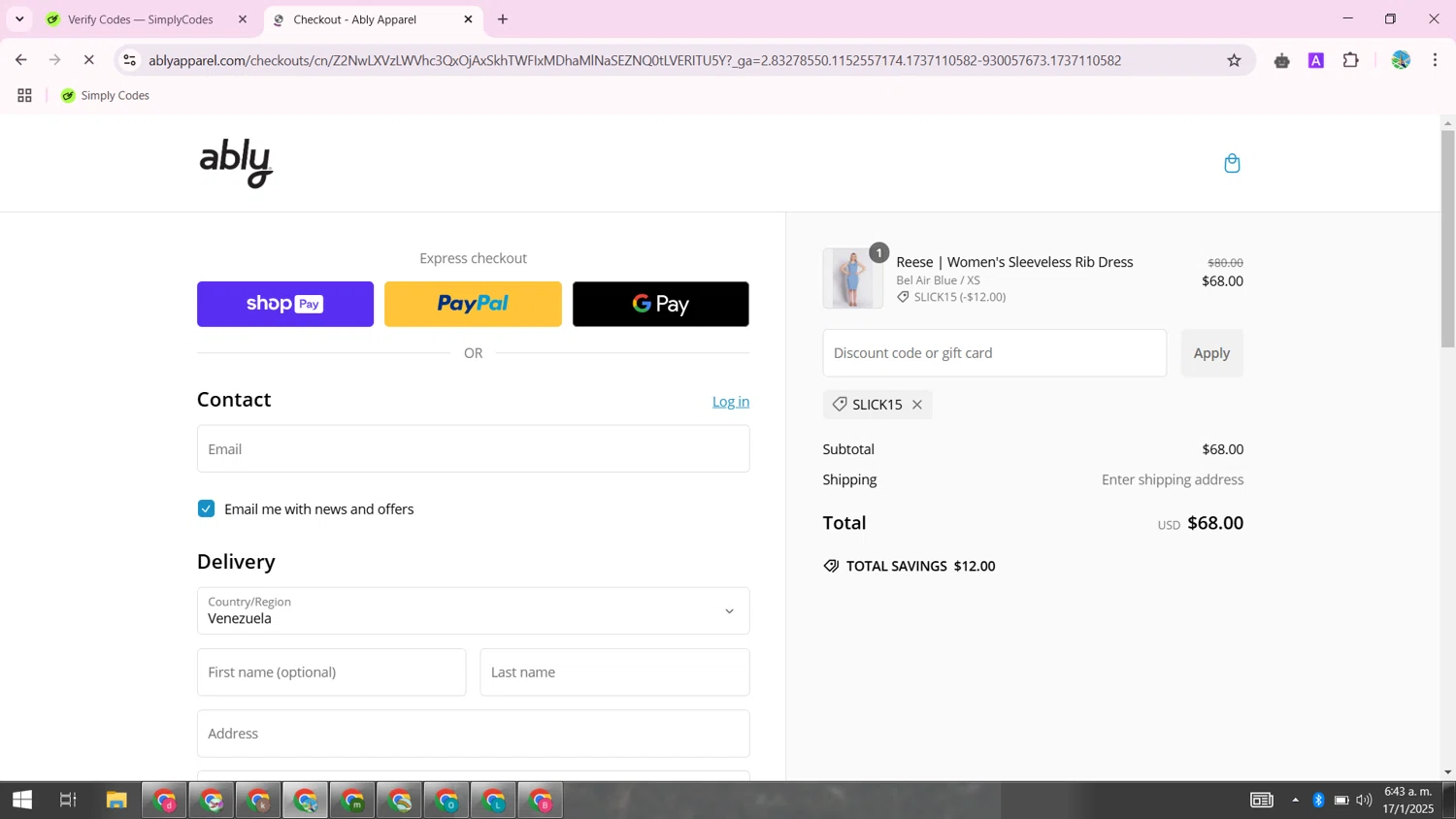The image size is (1456, 819).
Task: Click the Log in link
Action: (731, 402)
